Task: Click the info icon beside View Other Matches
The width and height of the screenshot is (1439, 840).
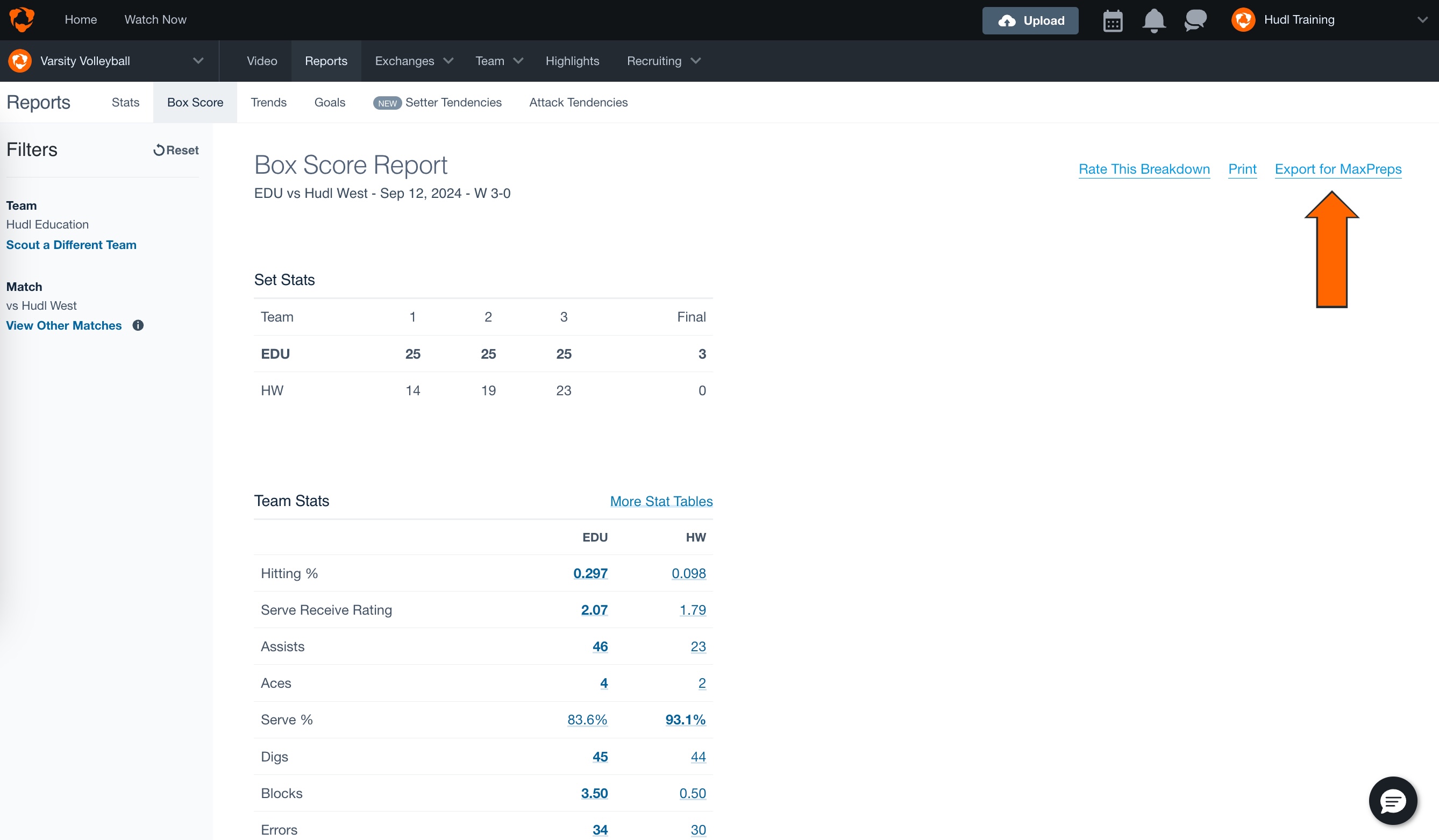Action: tap(137, 325)
